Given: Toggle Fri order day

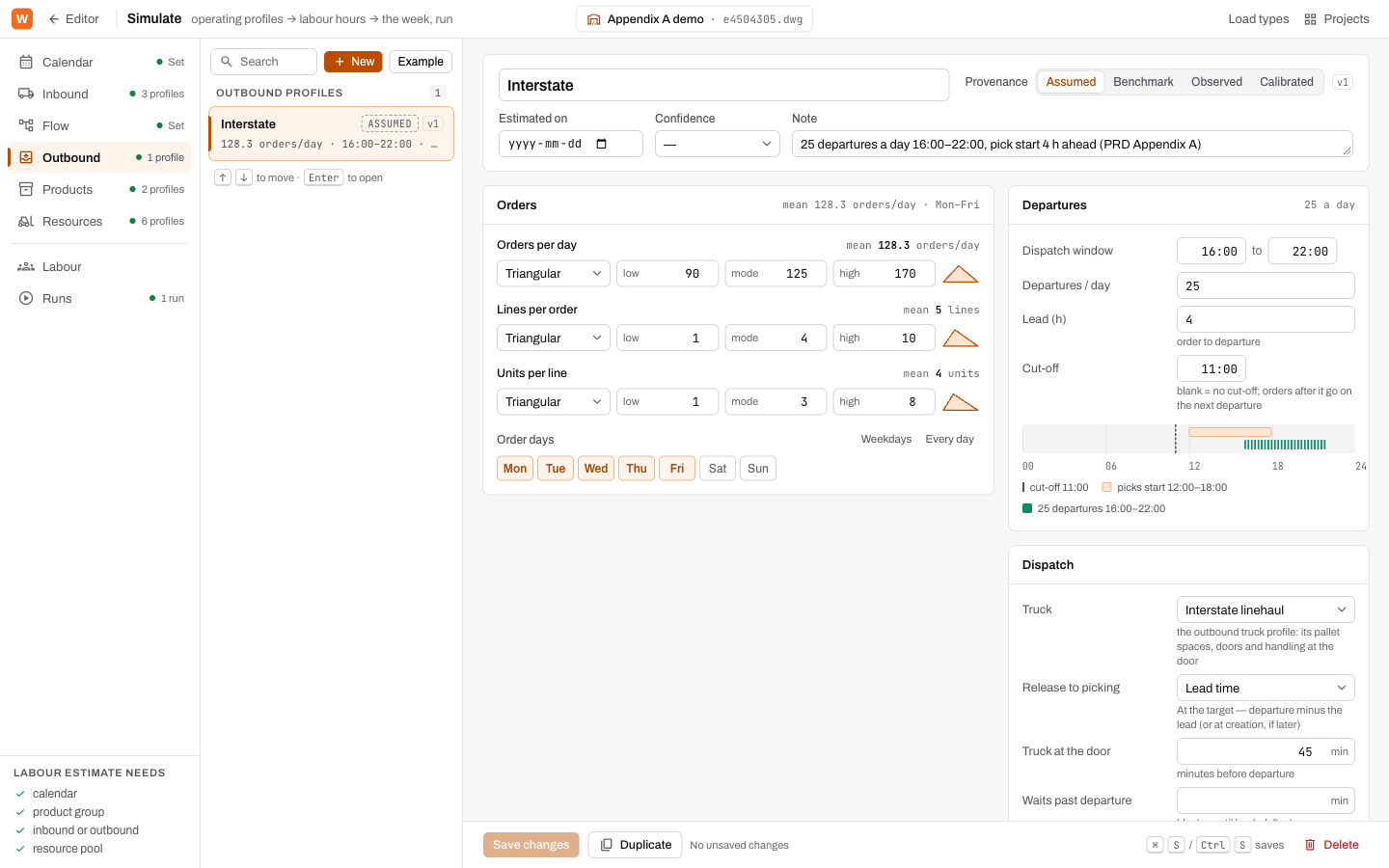Looking at the screenshot, I should pos(677,469).
